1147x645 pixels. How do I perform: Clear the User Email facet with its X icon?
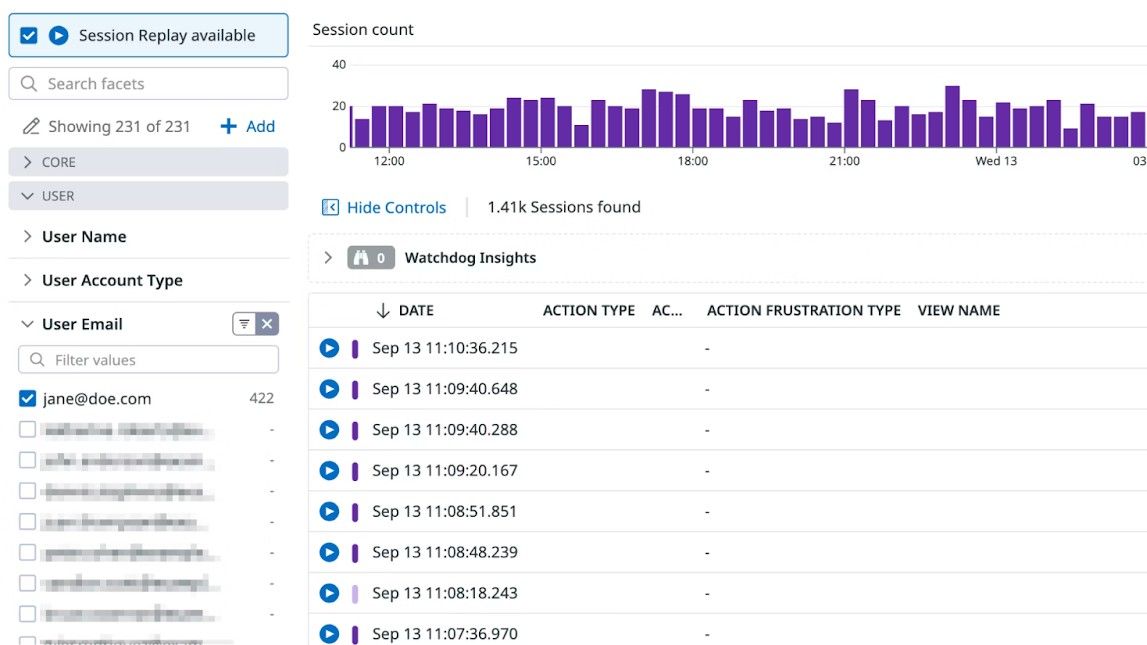tap(269, 323)
